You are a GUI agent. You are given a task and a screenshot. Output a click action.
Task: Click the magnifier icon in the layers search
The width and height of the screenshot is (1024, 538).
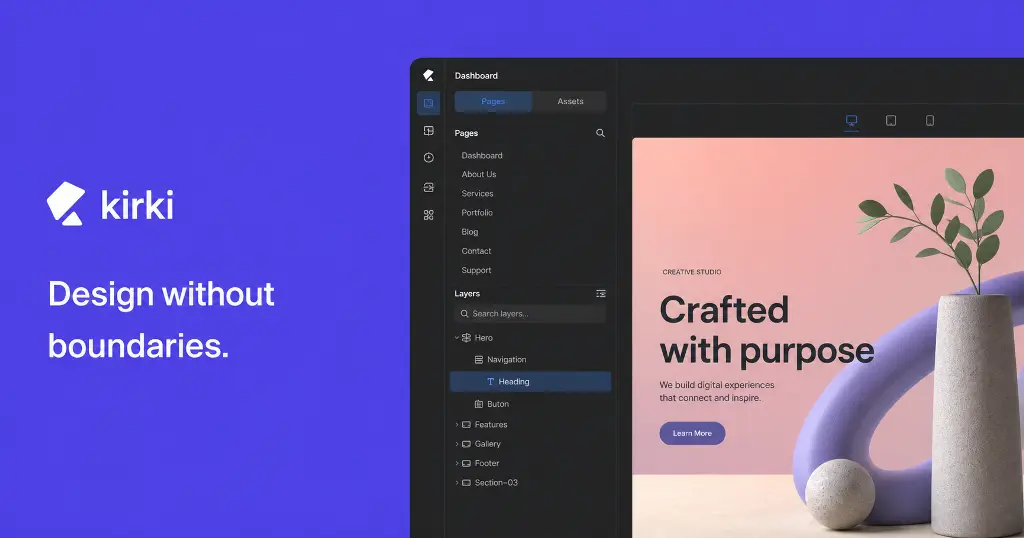point(464,314)
